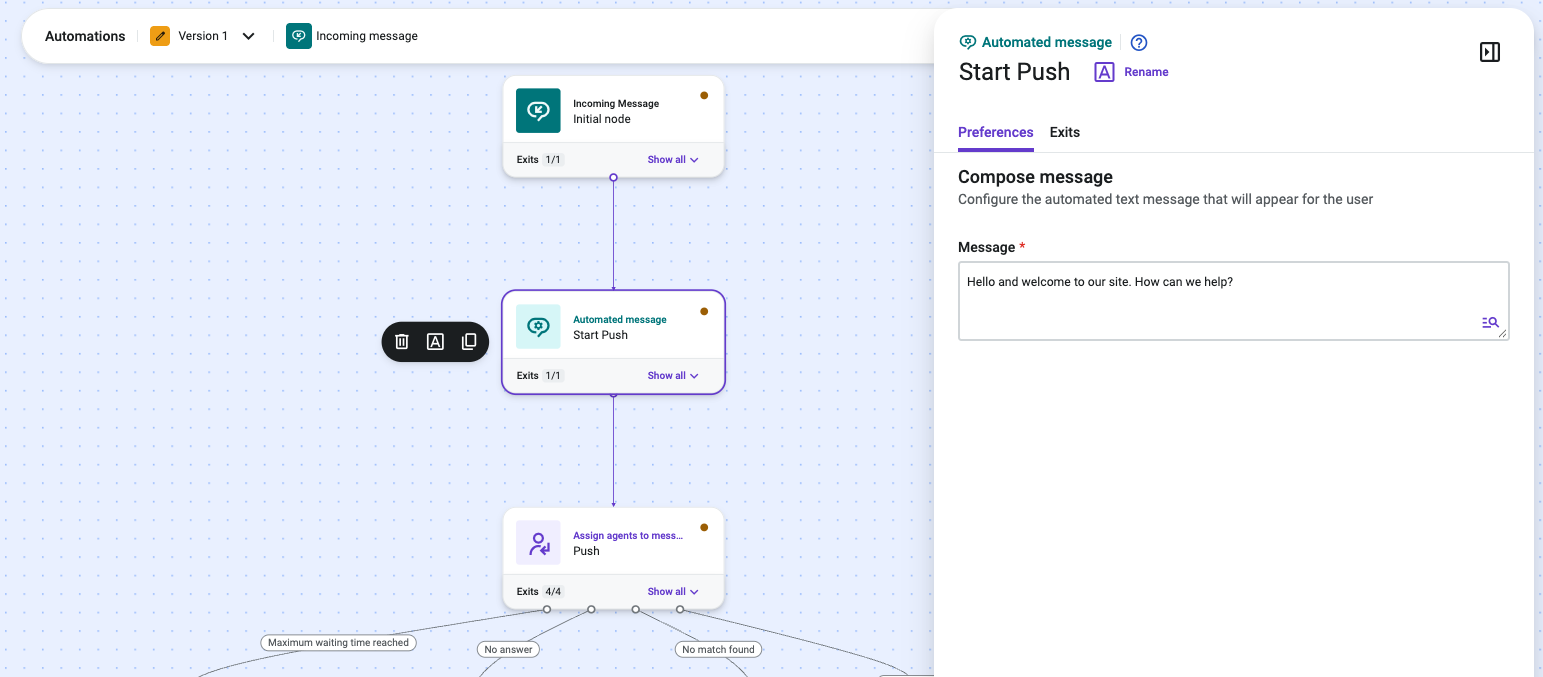This screenshot has width=1543, height=677.
Task: Click the Assign agents node's purple icon
Action: click(538, 543)
